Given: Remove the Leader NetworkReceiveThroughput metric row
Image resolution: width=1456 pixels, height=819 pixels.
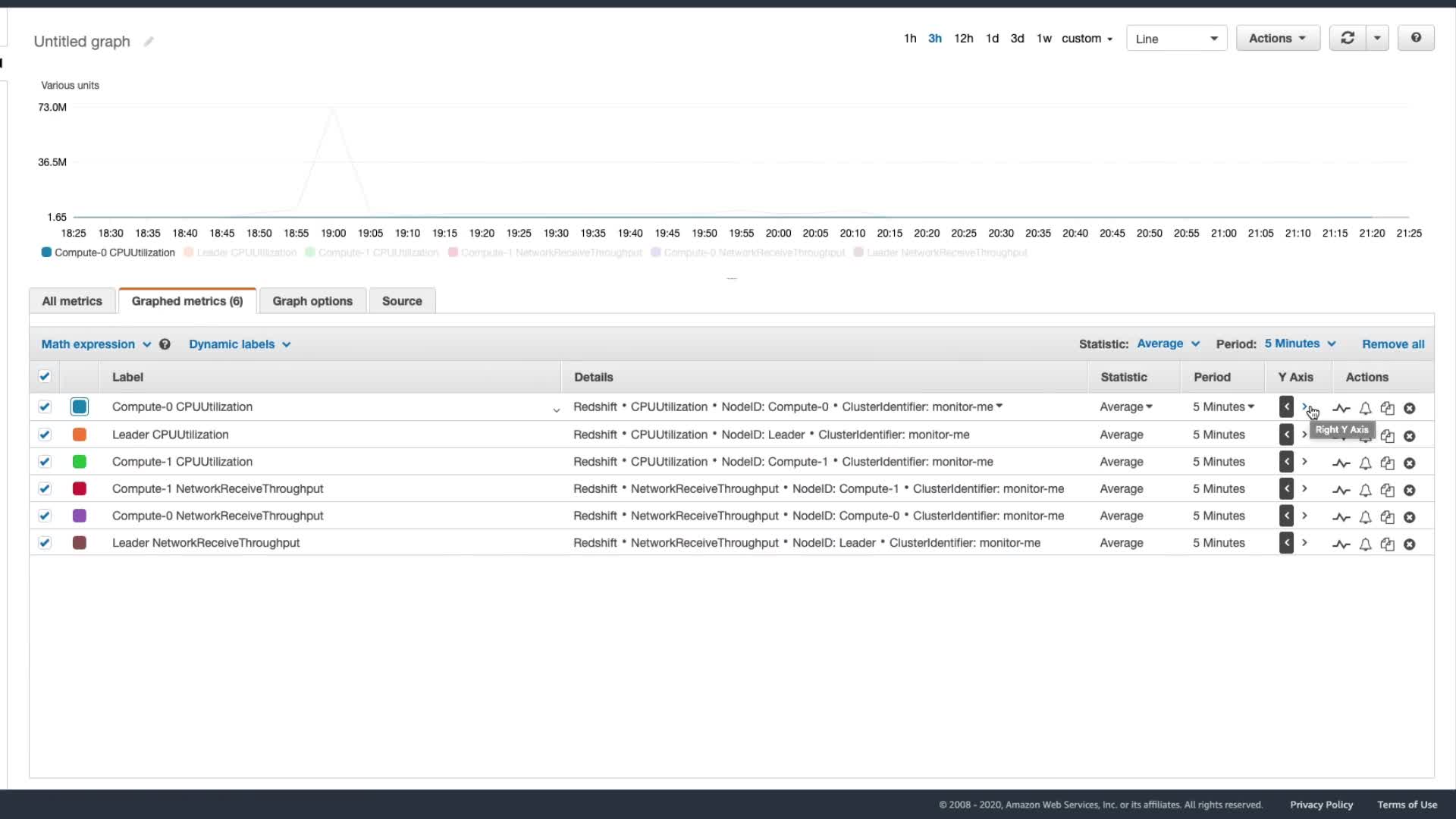Looking at the screenshot, I should pyautogui.click(x=1410, y=544).
